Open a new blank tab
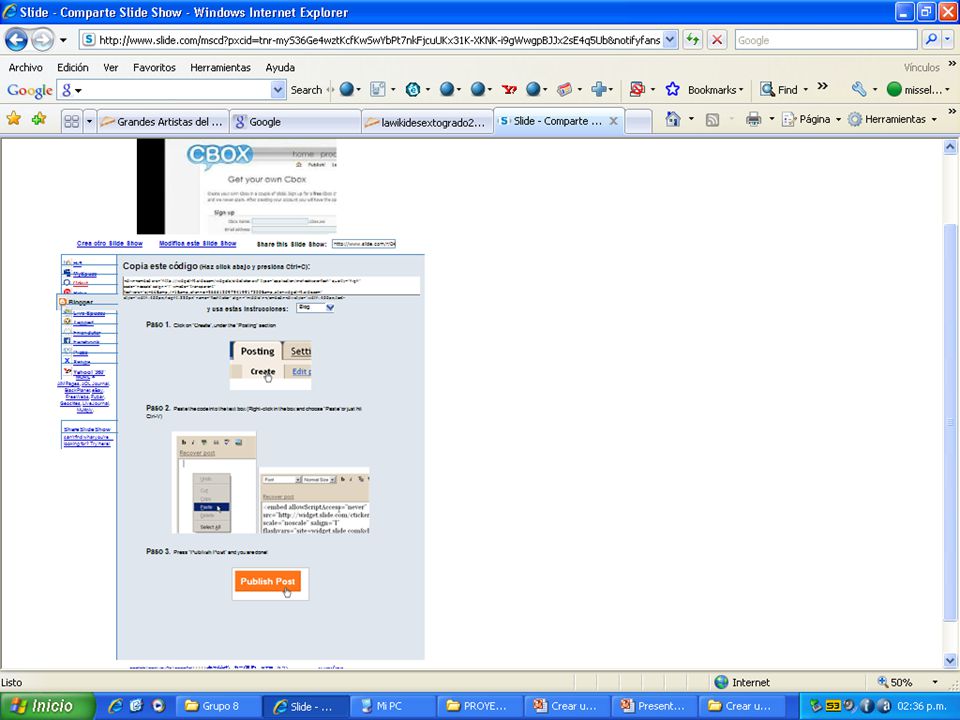Screen dimensions: 960x720 point(639,121)
